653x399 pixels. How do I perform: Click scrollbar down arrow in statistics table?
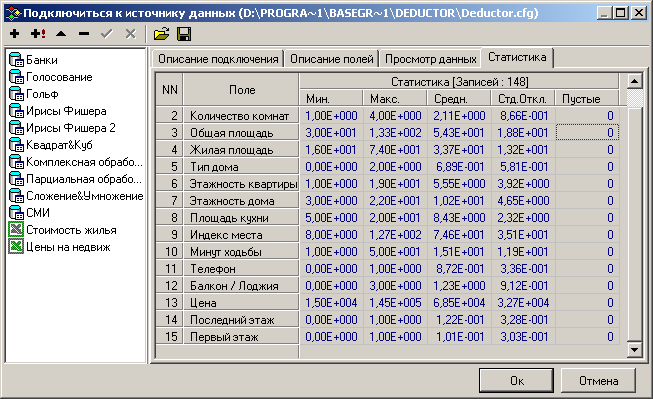[634, 350]
